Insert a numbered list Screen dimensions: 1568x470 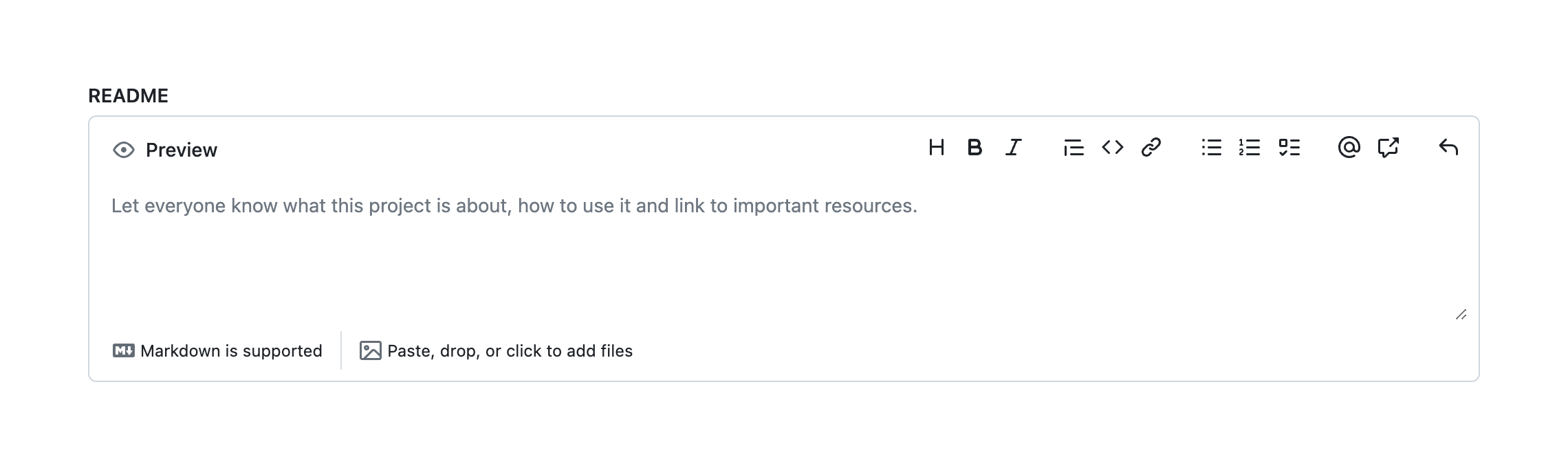click(1250, 148)
